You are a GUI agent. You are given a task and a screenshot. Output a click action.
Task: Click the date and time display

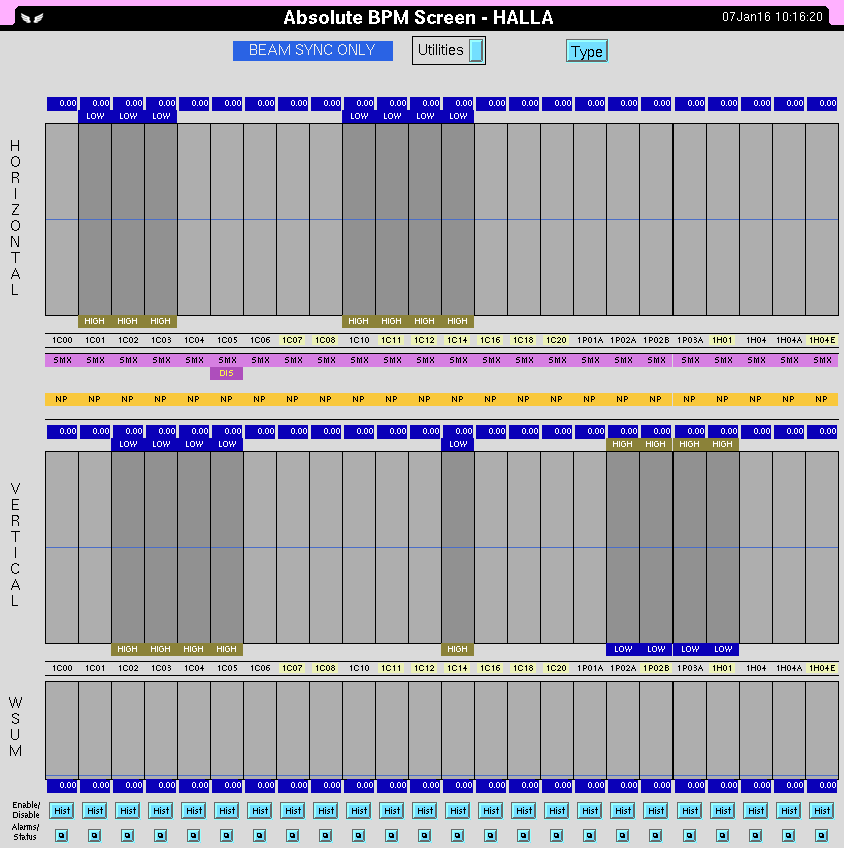pyautogui.click(x=772, y=17)
